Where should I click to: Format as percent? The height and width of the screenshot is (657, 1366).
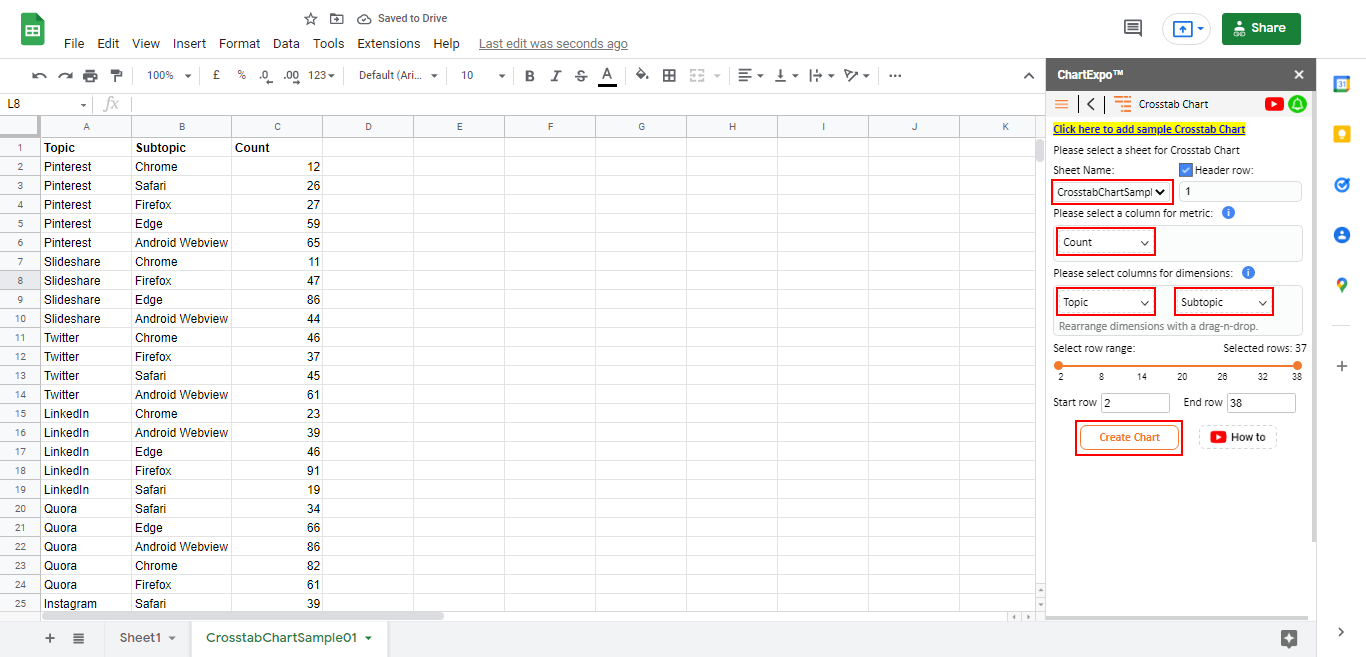coord(241,75)
